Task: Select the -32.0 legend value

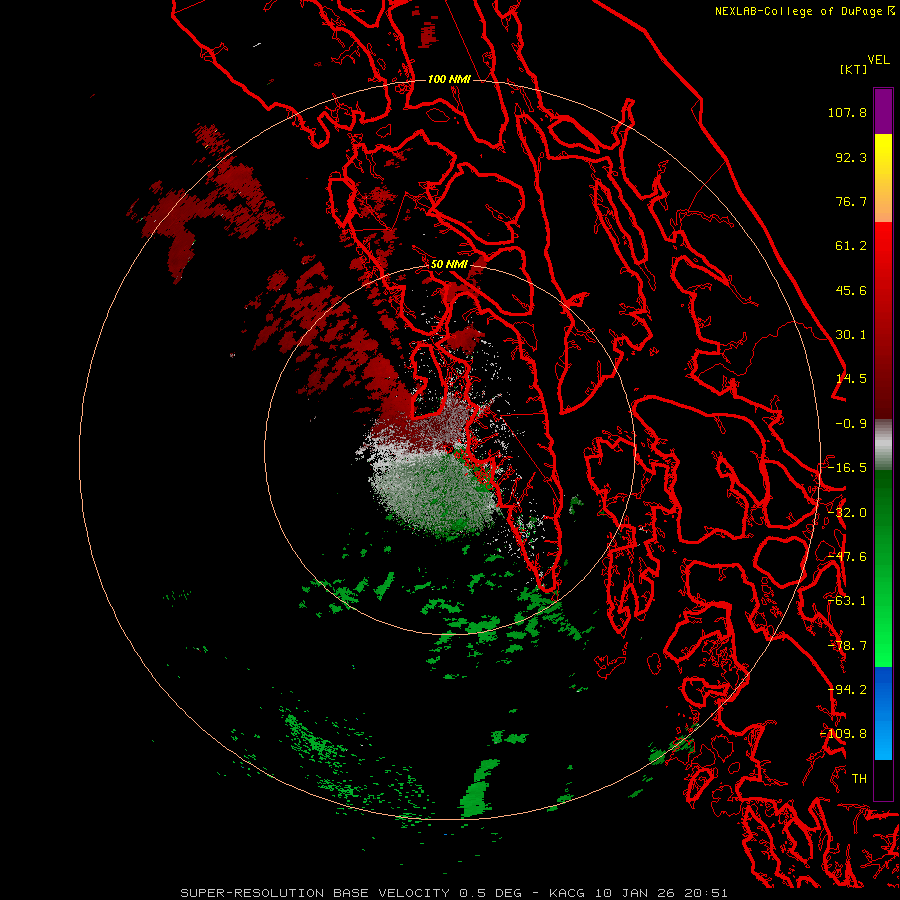Action: [847, 513]
